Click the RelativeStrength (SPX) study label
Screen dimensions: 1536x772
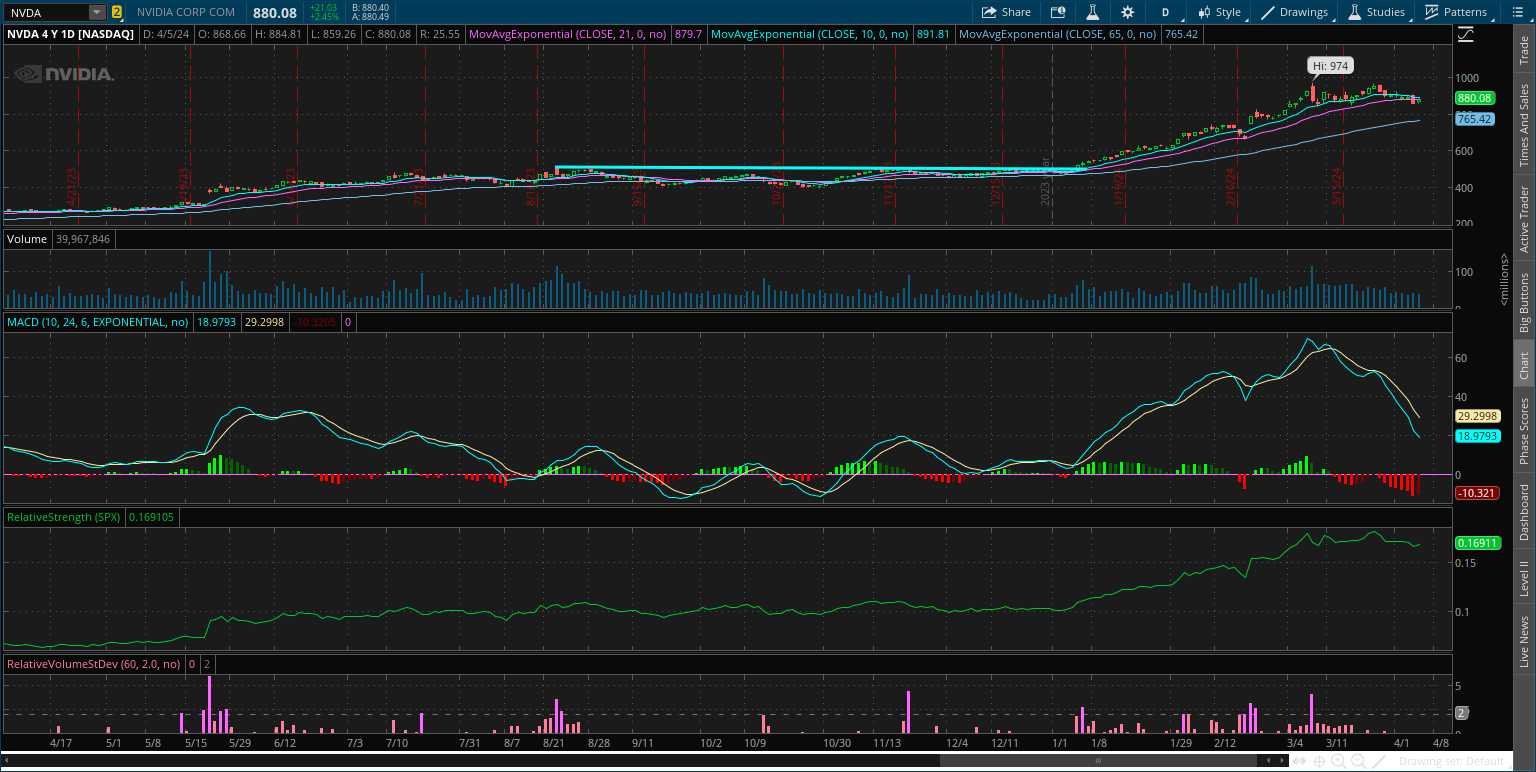[64, 517]
